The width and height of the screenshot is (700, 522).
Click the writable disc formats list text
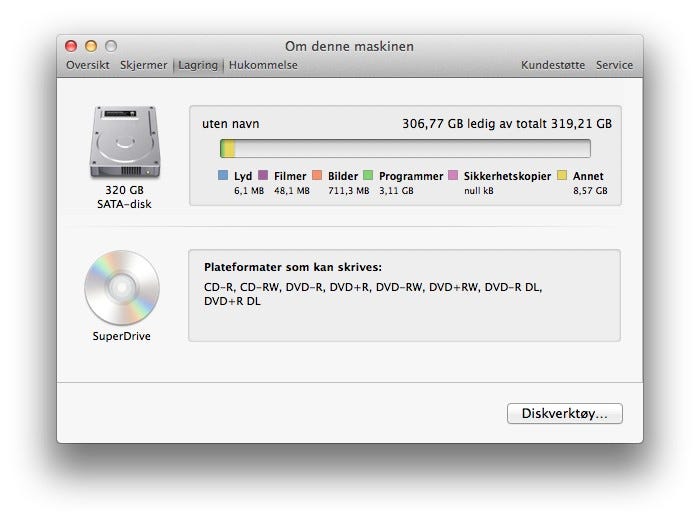tap(373, 294)
